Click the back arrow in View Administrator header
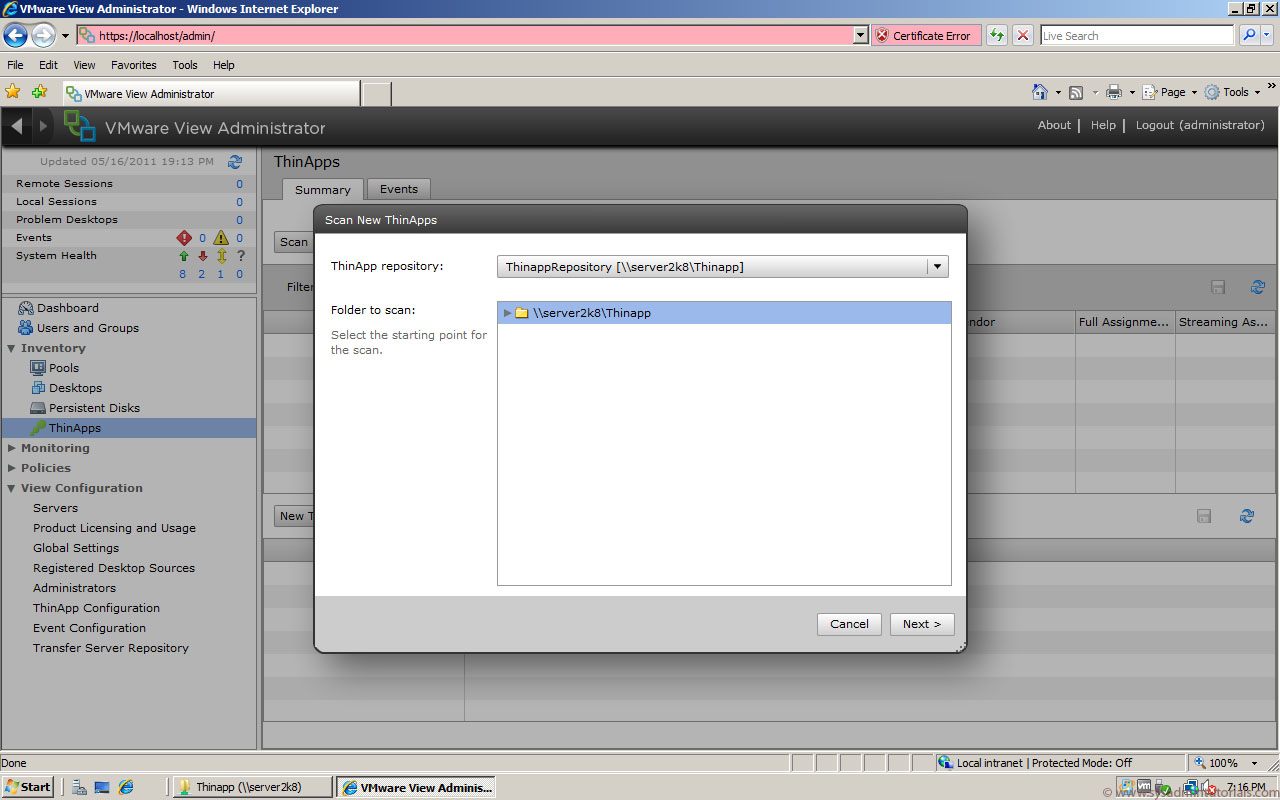 click(16, 127)
